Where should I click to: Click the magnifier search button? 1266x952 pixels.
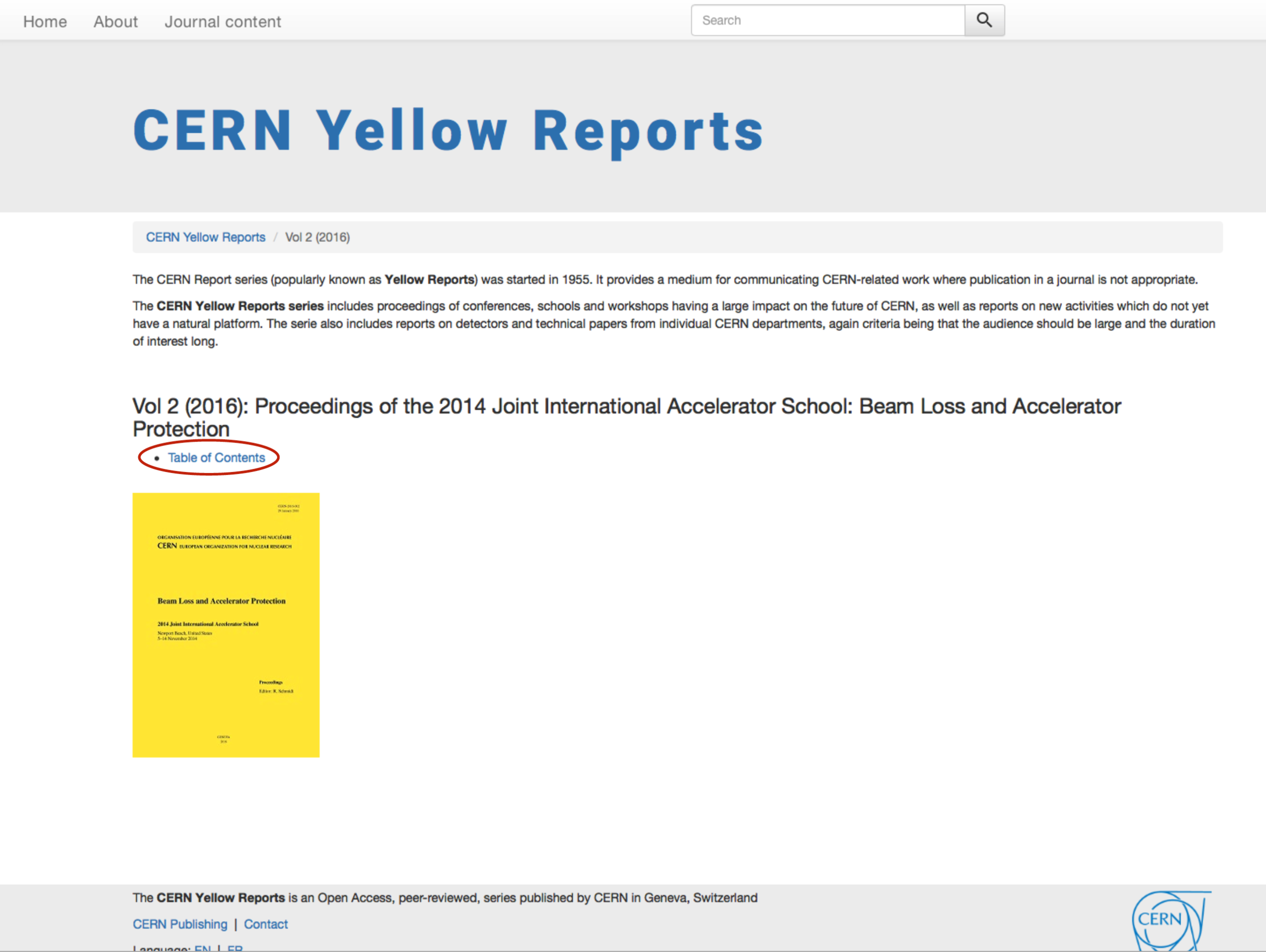click(984, 21)
